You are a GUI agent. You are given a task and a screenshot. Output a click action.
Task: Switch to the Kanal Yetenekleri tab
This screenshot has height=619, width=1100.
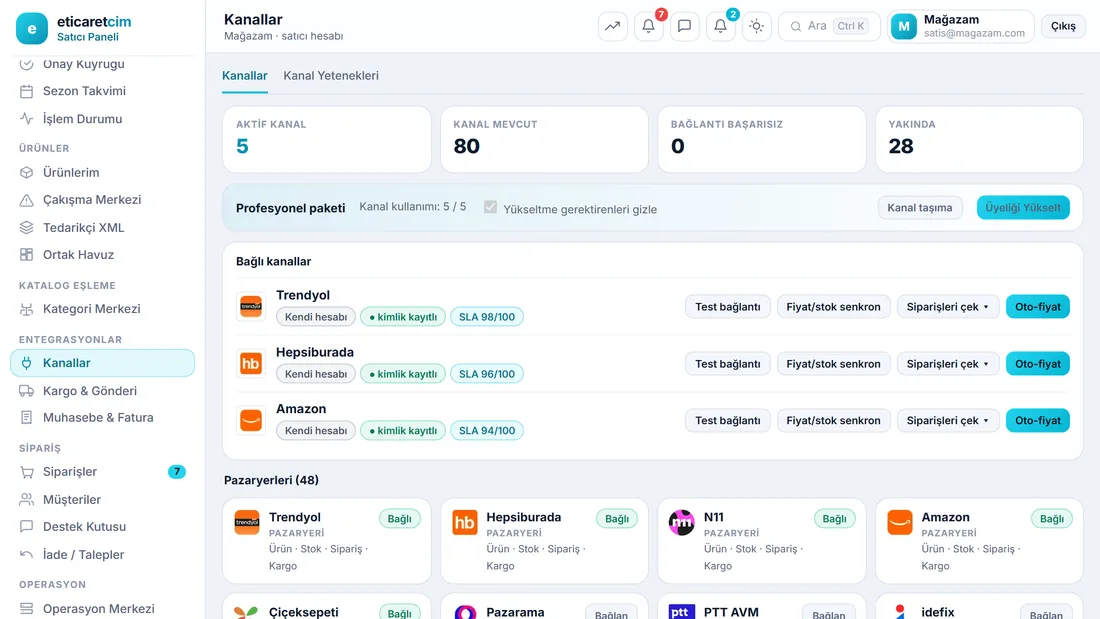(x=331, y=76)
